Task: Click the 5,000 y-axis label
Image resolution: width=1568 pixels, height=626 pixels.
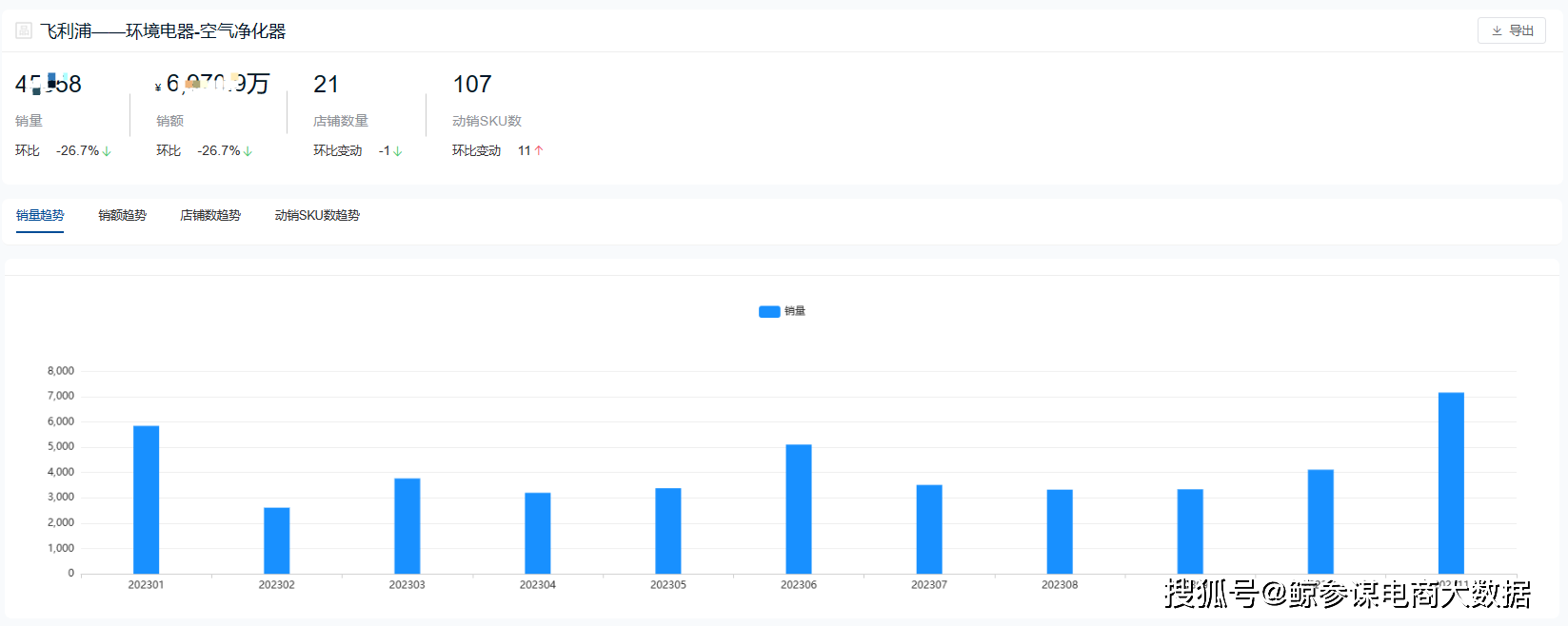Action: 61,446
